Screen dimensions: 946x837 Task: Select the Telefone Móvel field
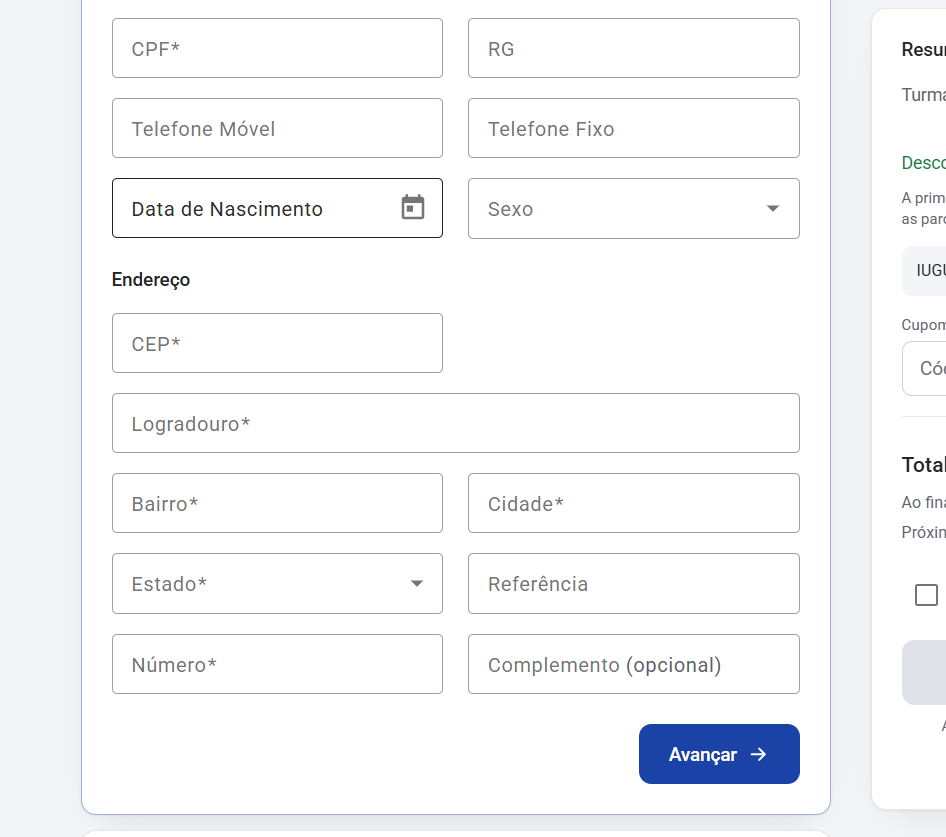(278, 128)
